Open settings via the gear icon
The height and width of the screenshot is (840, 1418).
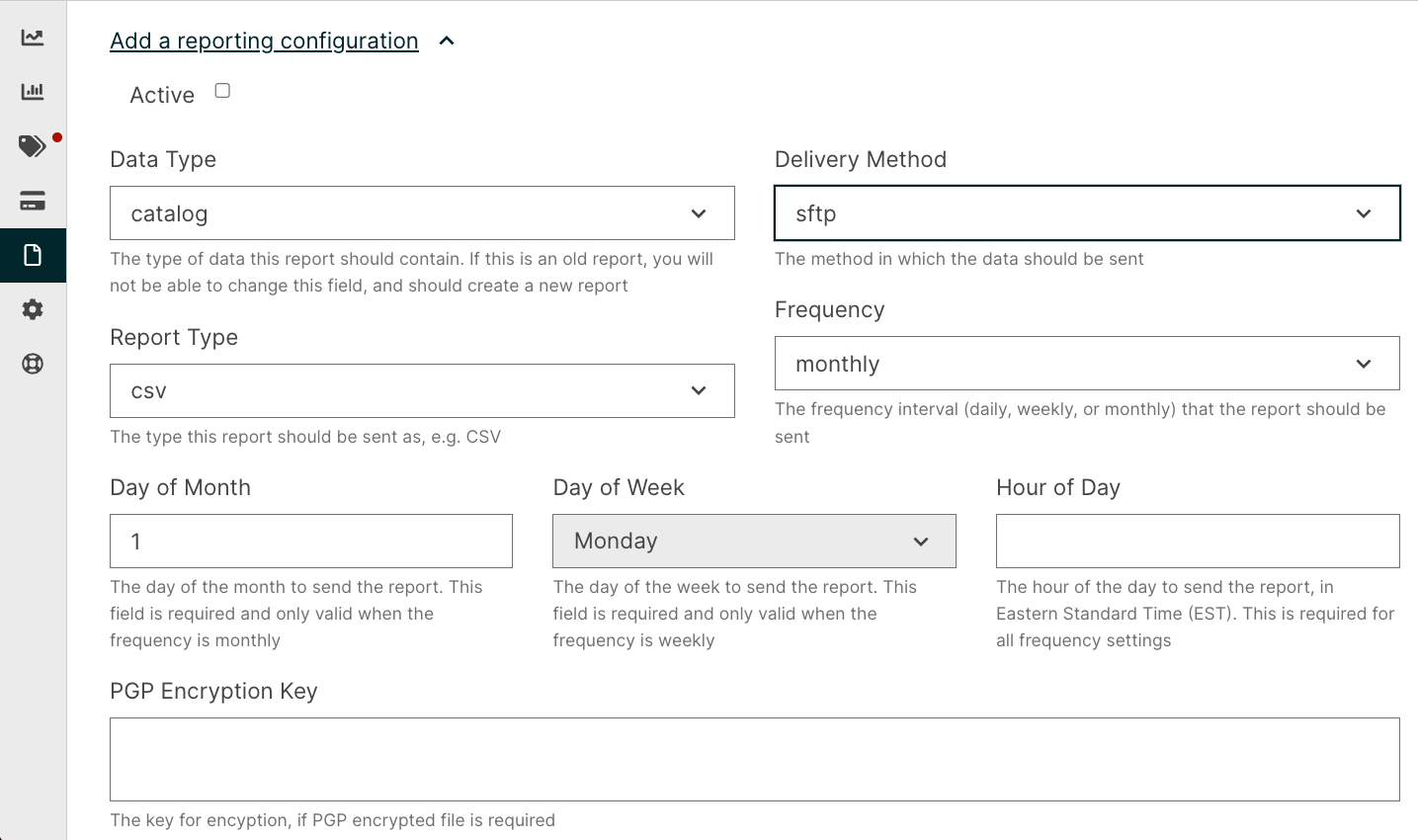[x=33, y=309]
